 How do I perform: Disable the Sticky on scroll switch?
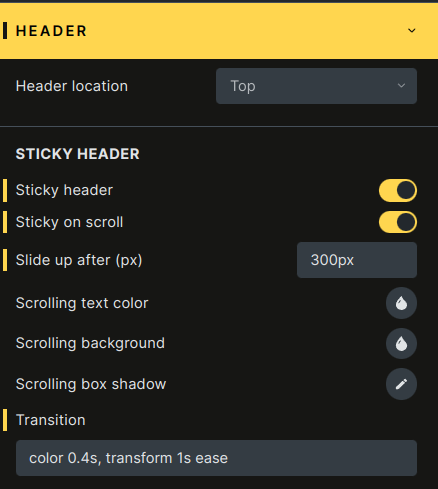(398, 222)
